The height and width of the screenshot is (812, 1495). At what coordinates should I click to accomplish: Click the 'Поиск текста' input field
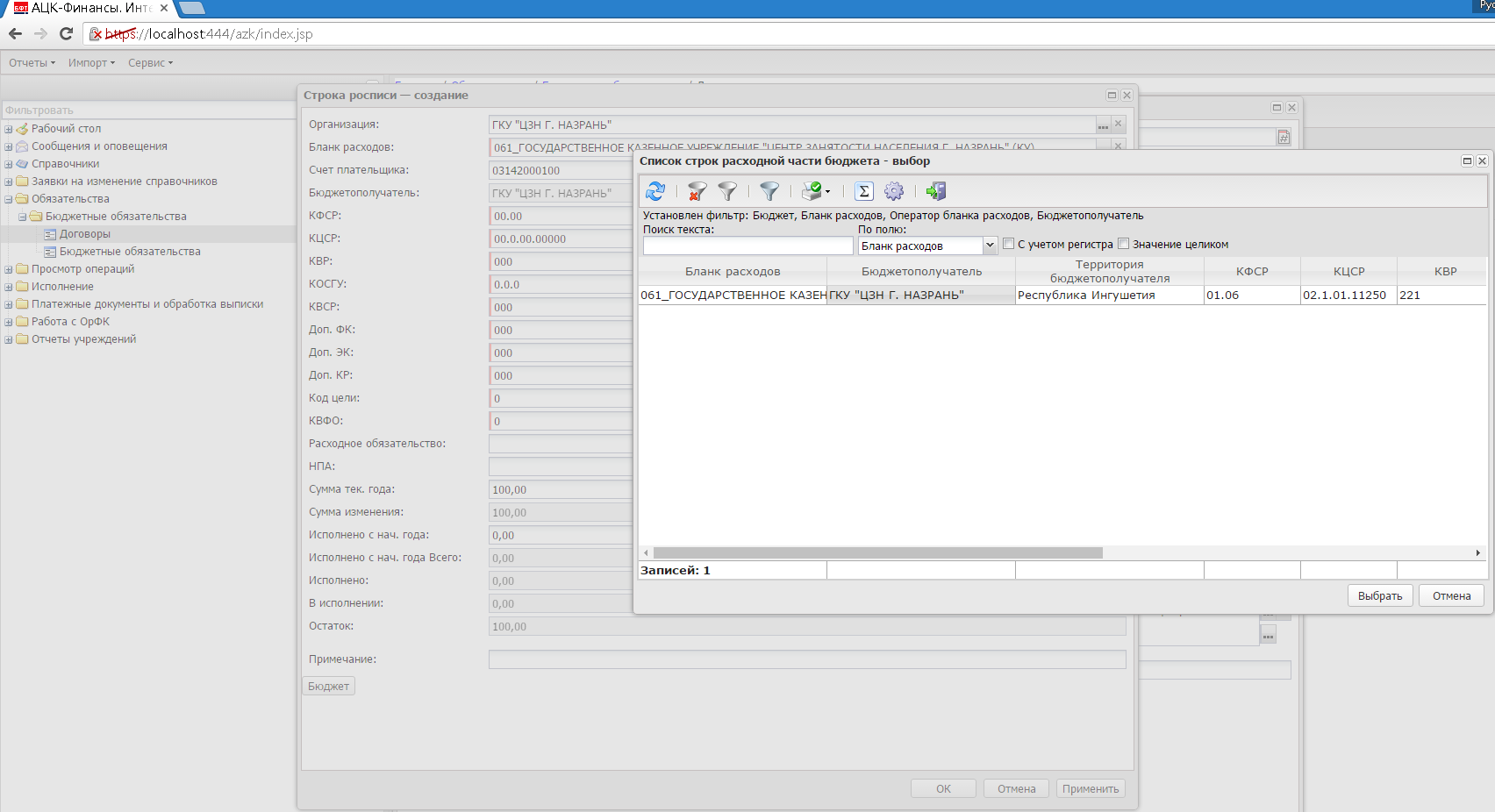click(747, 246)
